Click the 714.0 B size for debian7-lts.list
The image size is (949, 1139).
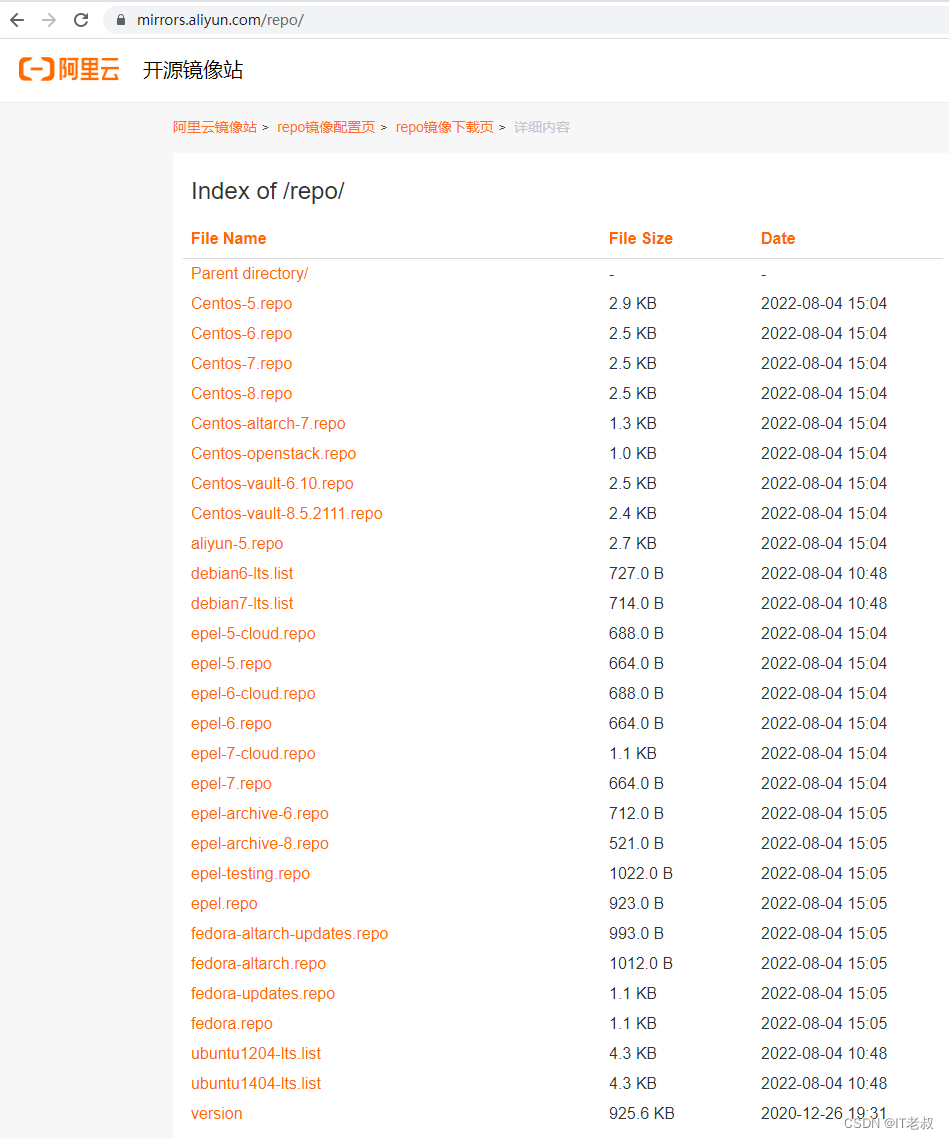click(637, 604)
